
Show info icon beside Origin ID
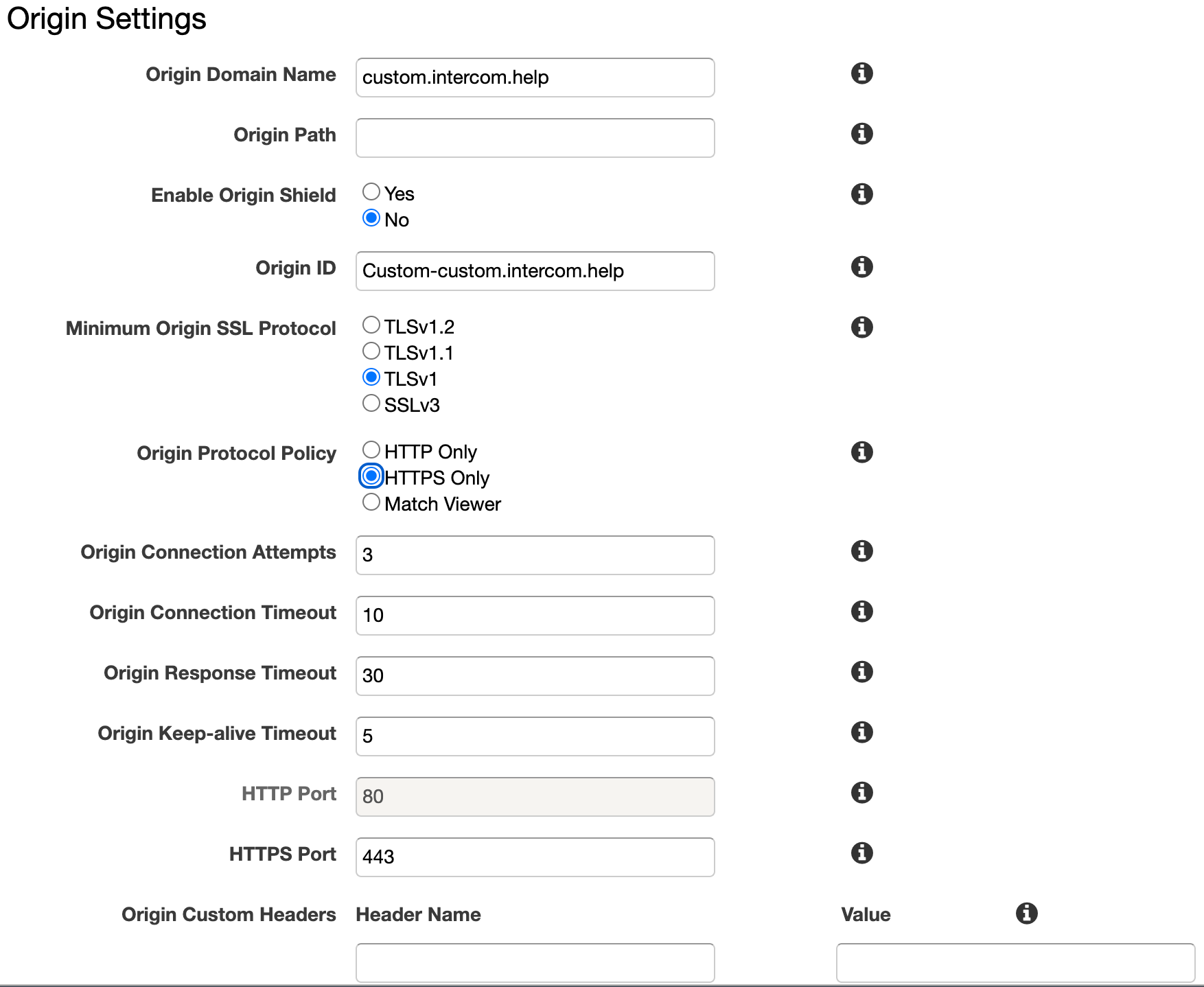point(861,266)
